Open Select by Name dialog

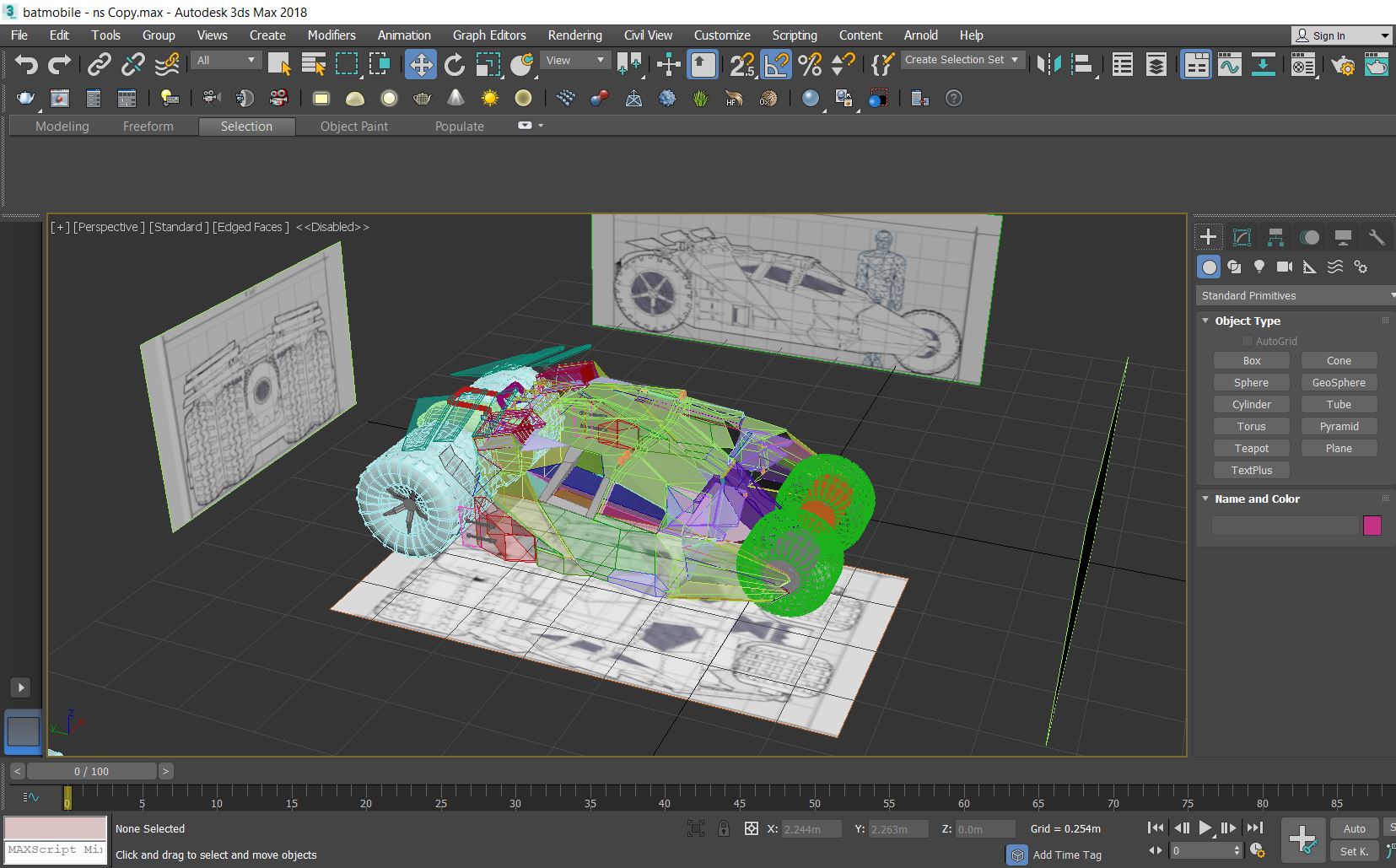[x=314, y=64]
